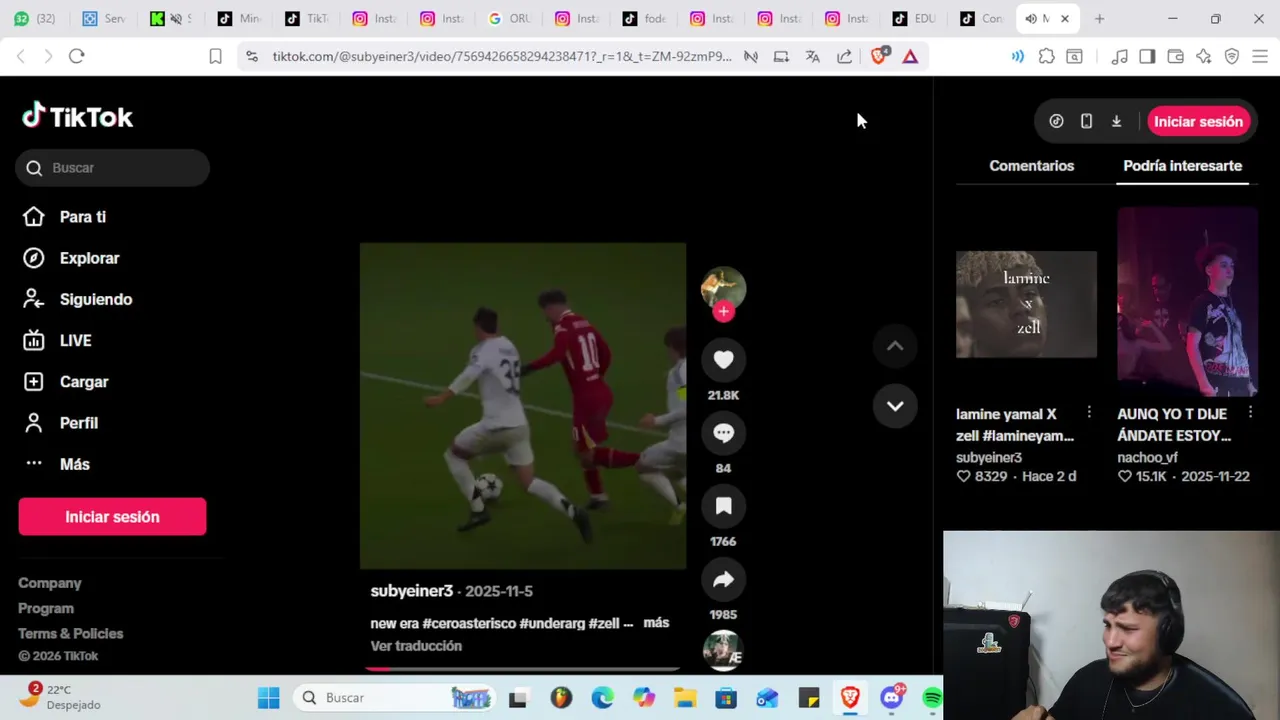1280x720 pixels.
Task: Click the phone app icon in header
Action: coord(1086,122)
